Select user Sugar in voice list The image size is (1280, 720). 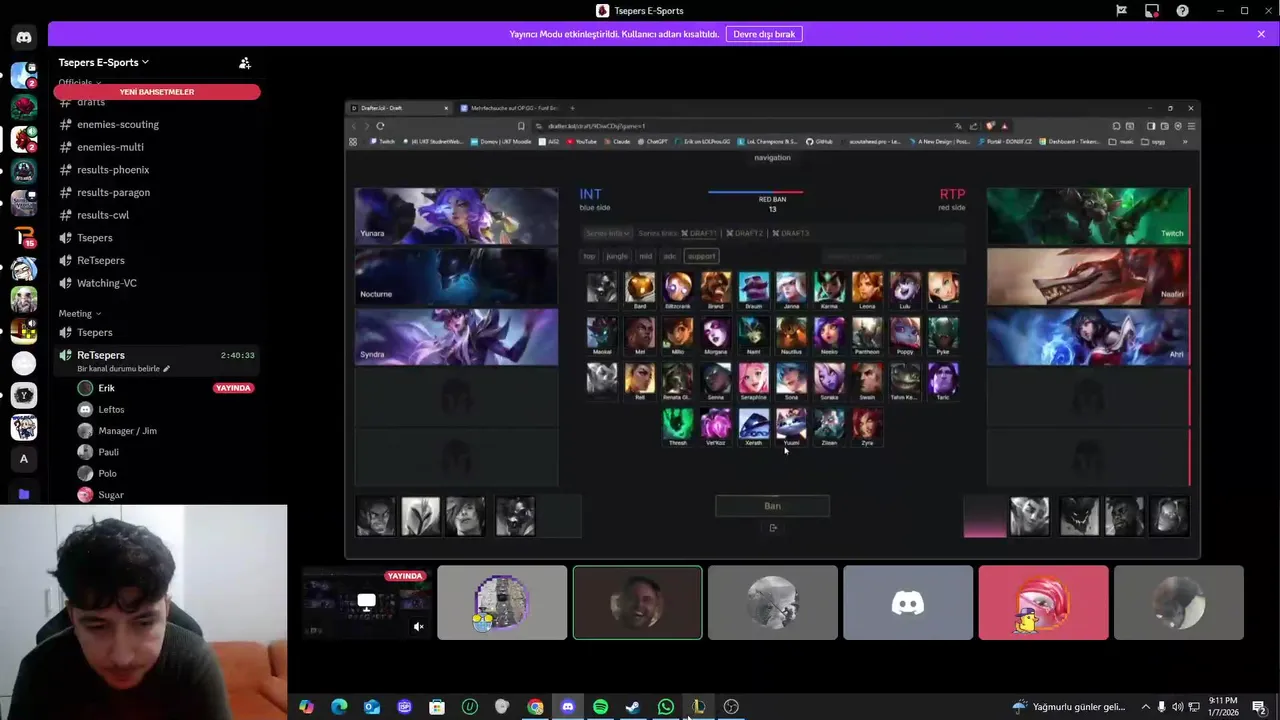[x=111, y=495]
